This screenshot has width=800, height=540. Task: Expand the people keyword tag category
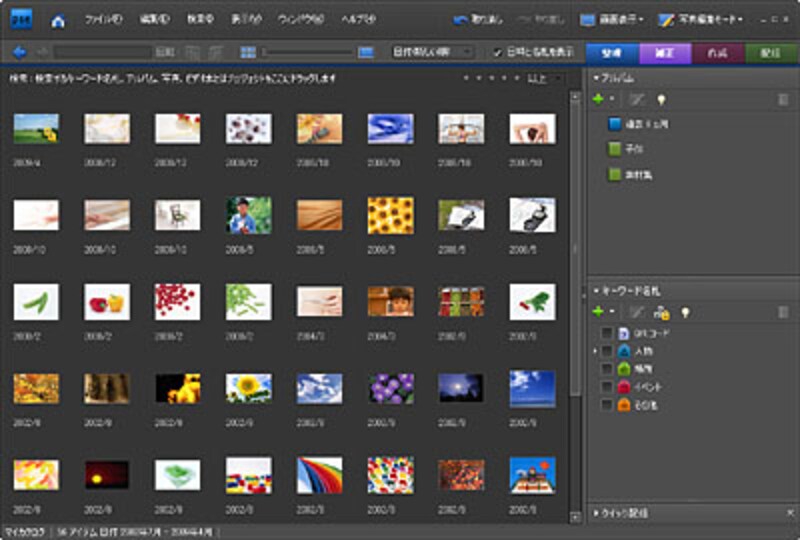[x=595, y=351]
